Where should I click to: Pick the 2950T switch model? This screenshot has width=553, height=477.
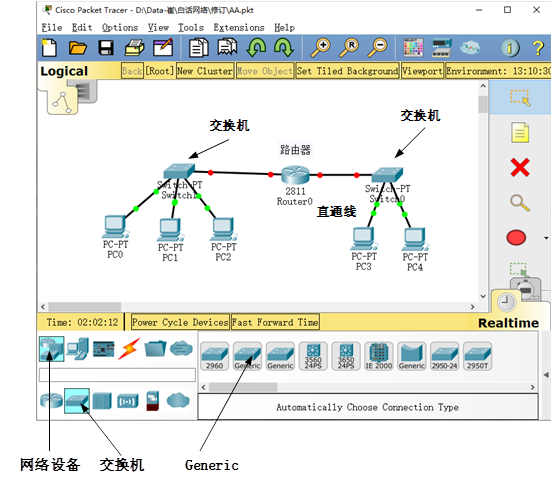(477, 356)
